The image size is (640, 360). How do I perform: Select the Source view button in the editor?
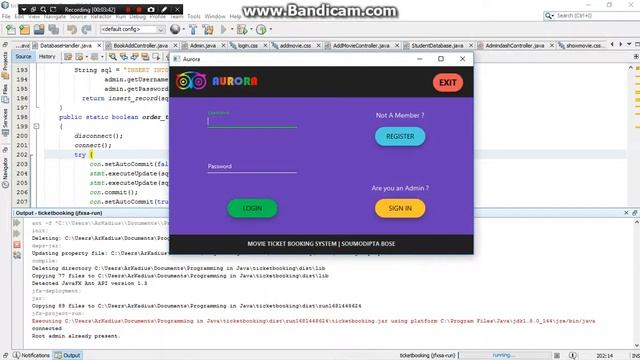23,56
